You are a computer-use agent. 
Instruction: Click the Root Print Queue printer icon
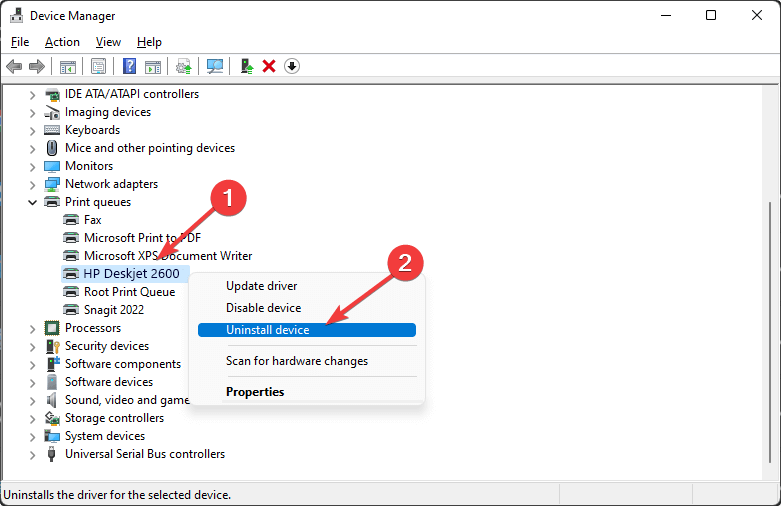tap(71, 291)
